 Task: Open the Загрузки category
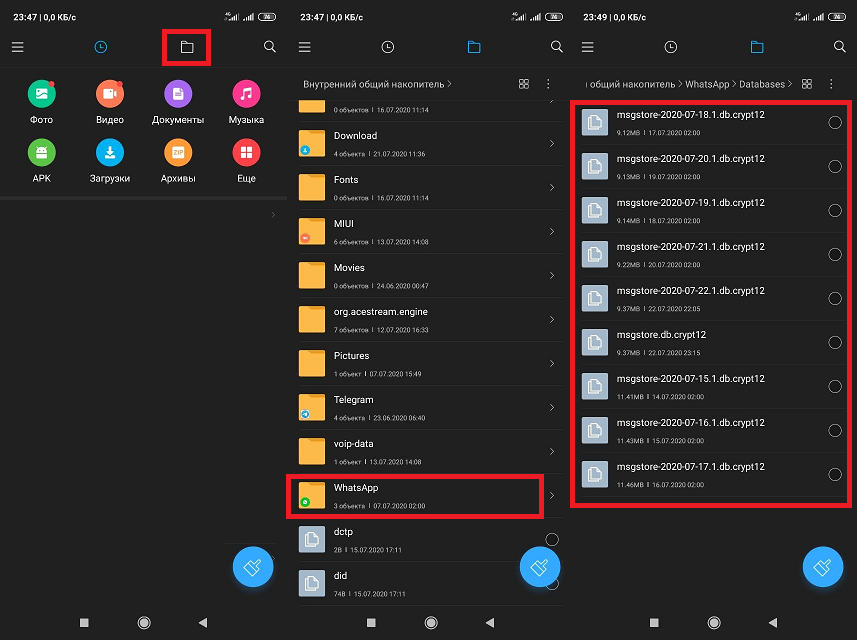tap(110, 153)
